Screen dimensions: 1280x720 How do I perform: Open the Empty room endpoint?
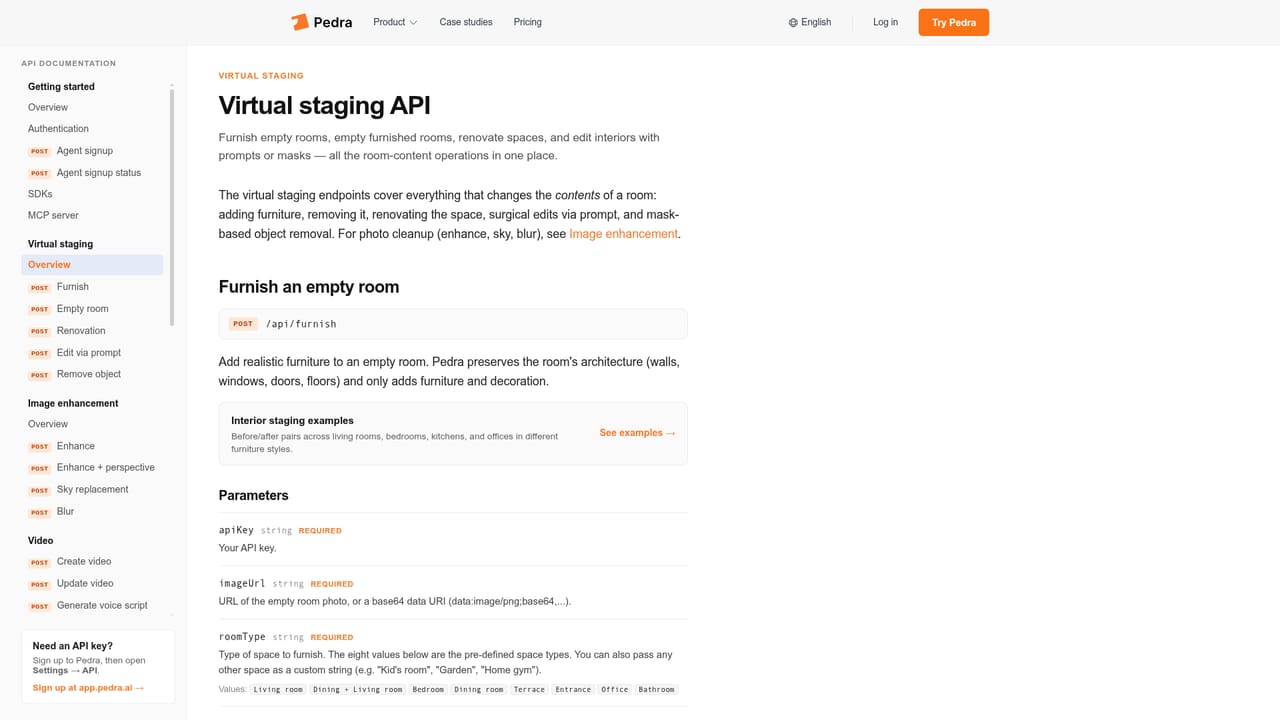tap(83, 309)
